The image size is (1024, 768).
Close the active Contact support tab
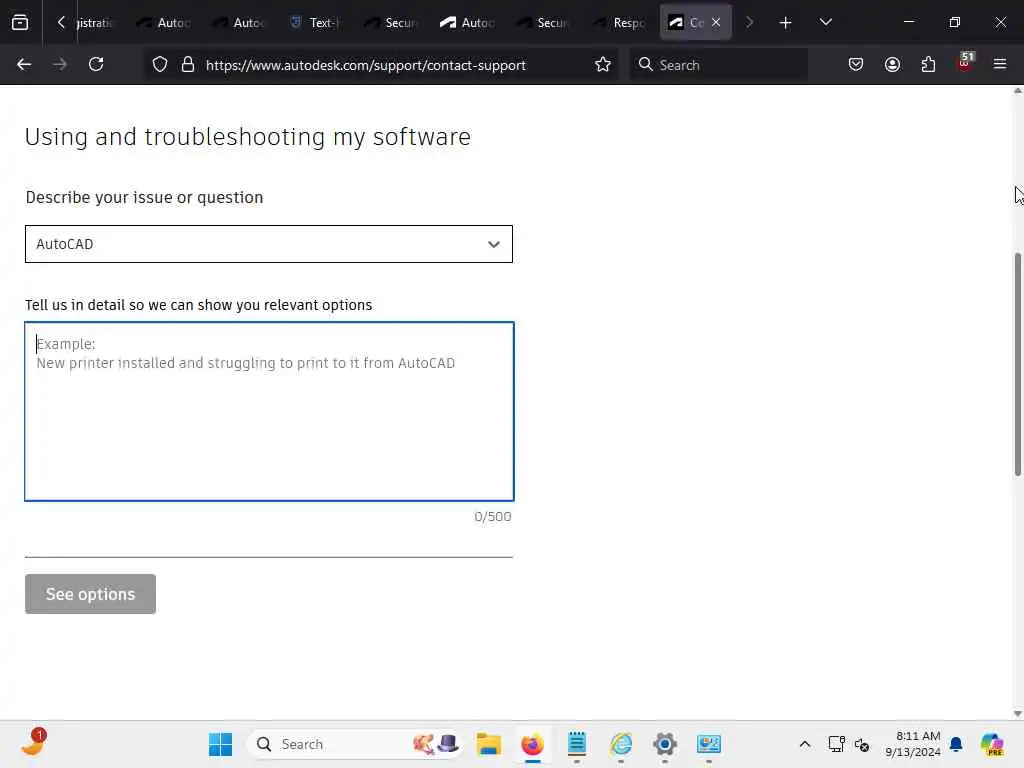(716, 22)
